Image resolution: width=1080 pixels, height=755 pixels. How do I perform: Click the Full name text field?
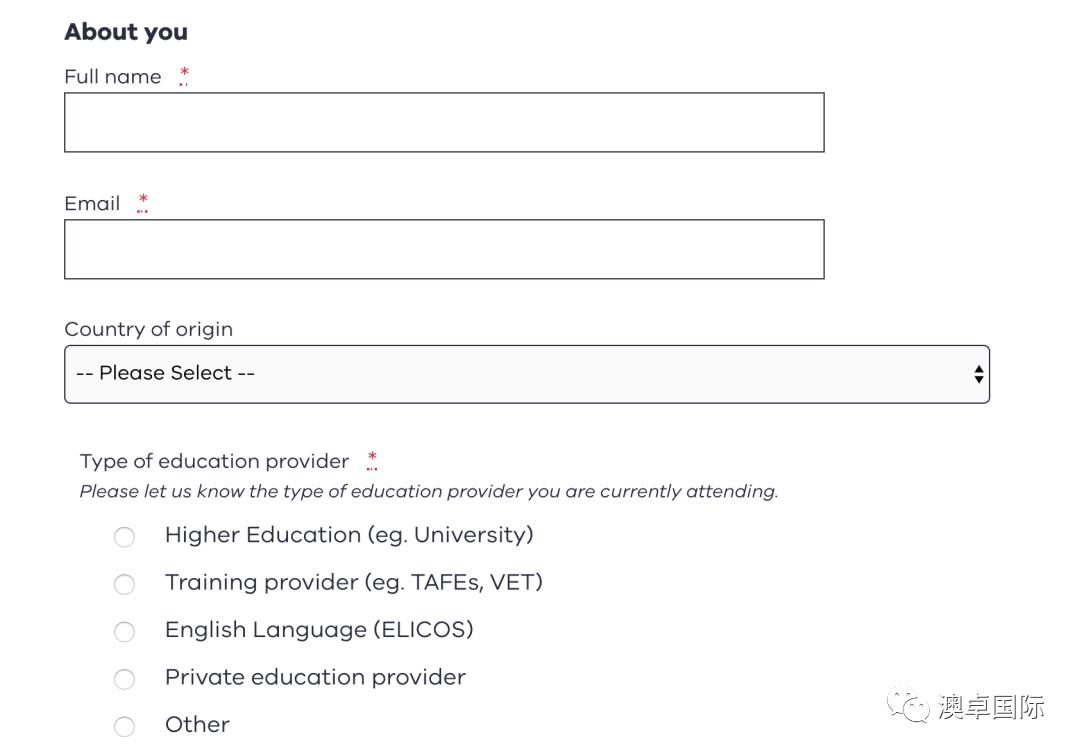444,123
